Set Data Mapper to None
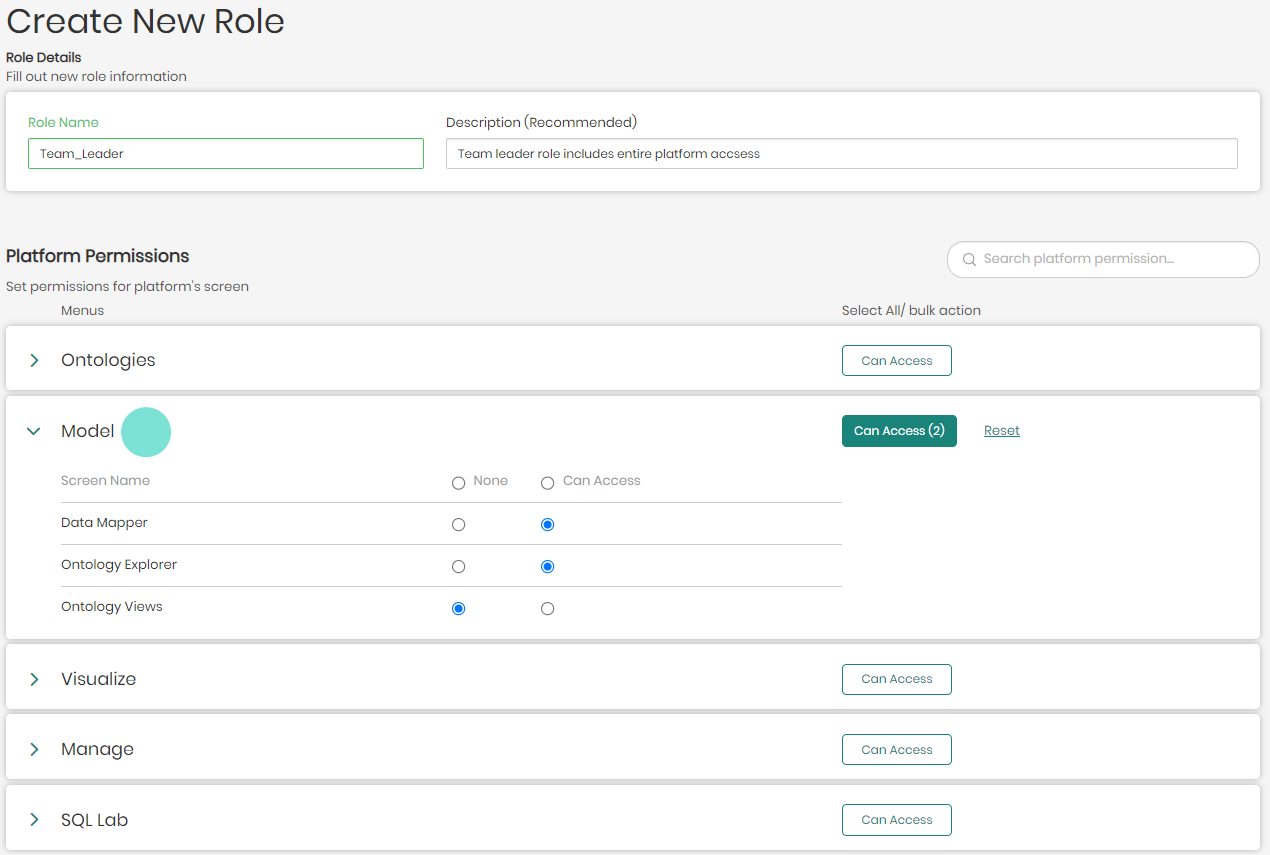Image resolution: width=1270 pixels, height=855 pixels. (458, 525)
